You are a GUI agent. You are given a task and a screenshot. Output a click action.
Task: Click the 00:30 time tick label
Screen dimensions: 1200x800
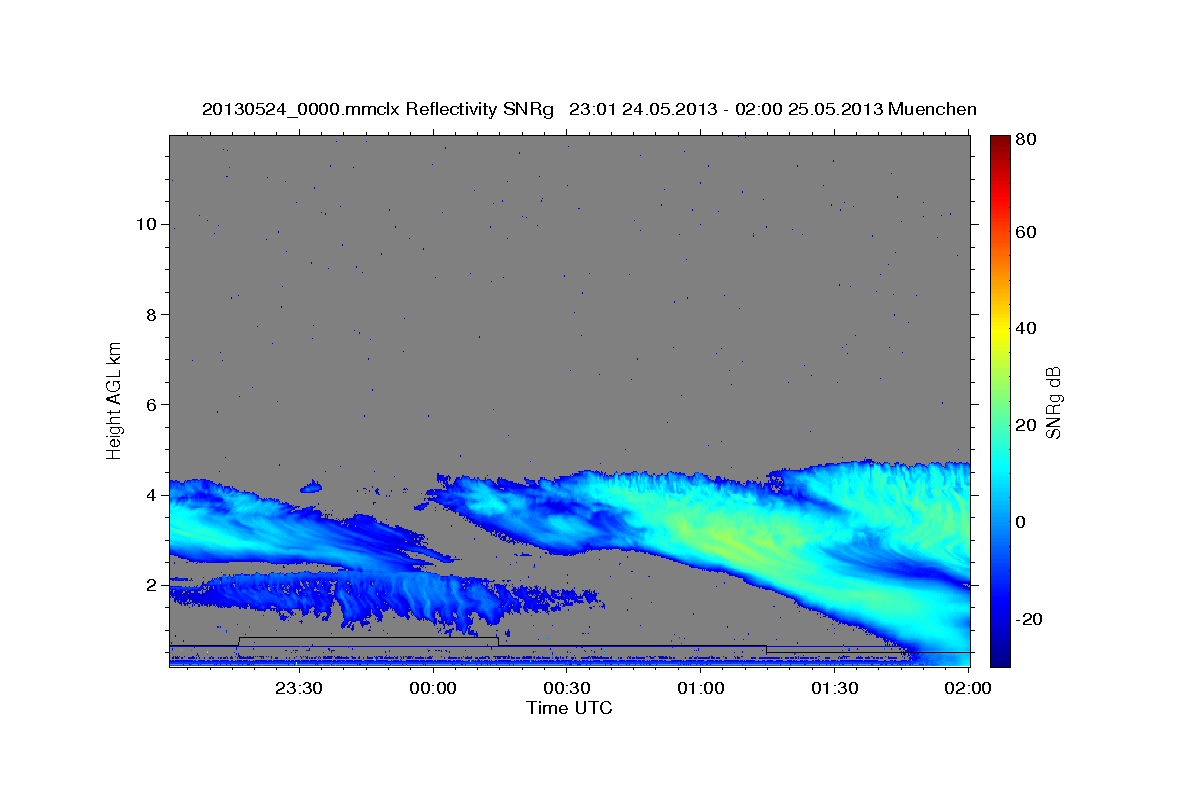coord(566,688)
